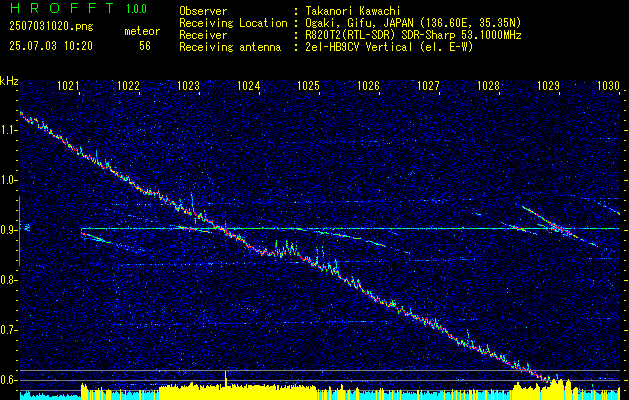Click time marker 1021

point(68,85)
